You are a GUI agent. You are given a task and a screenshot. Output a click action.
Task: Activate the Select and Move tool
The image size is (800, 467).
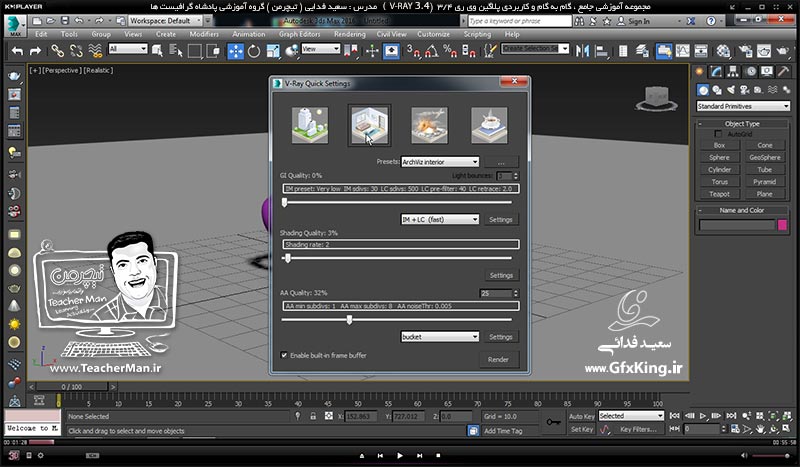click(235, 51)
